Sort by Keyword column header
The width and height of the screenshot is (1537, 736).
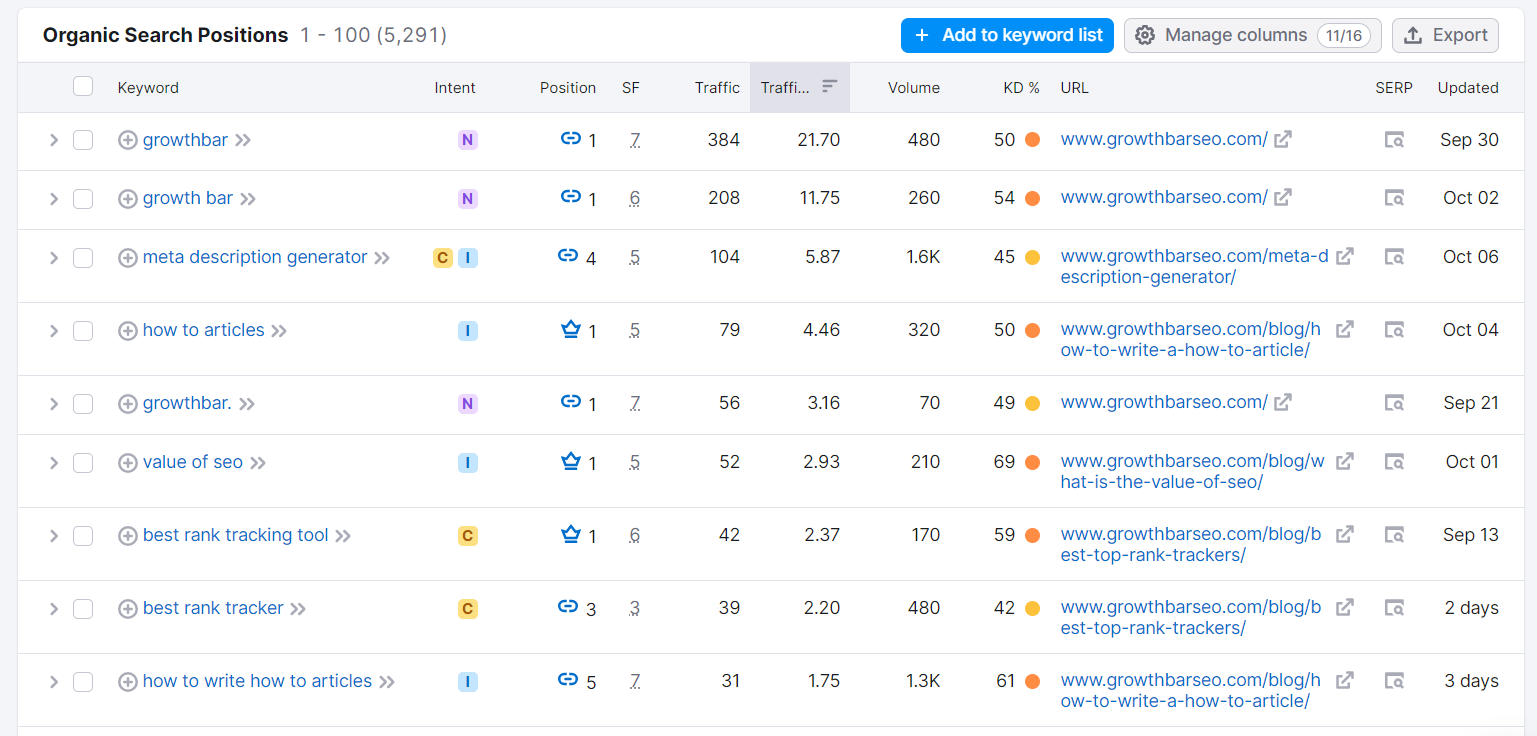(148, 88)
